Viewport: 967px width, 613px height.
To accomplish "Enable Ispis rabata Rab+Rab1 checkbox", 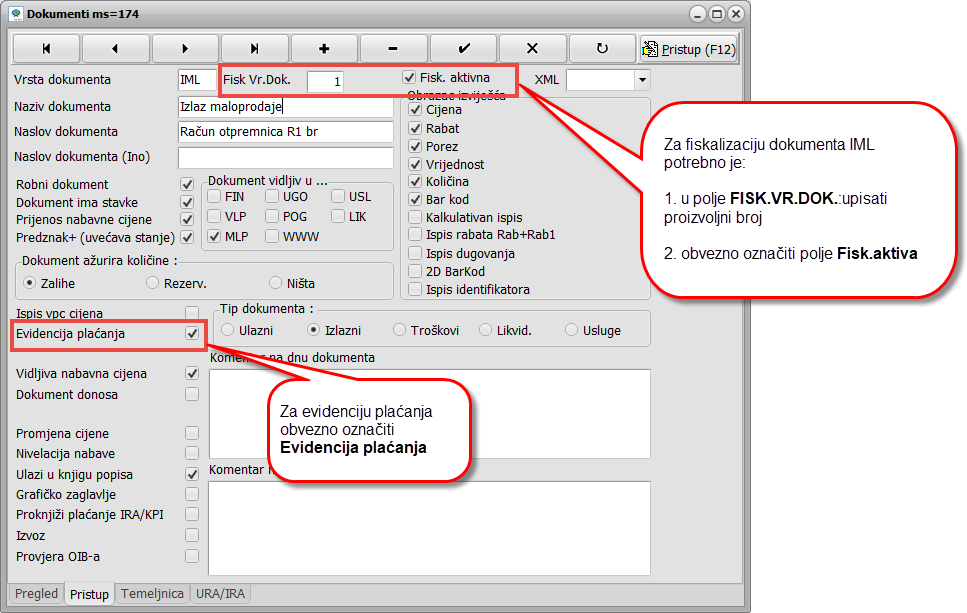I will (x=415, y=234).
